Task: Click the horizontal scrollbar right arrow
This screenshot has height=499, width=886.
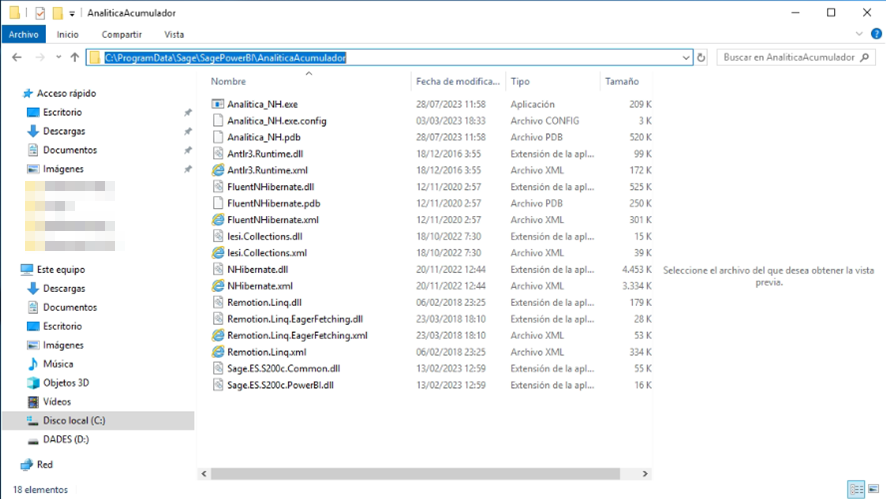Action: pyautogui.click(x=645, y=474)
